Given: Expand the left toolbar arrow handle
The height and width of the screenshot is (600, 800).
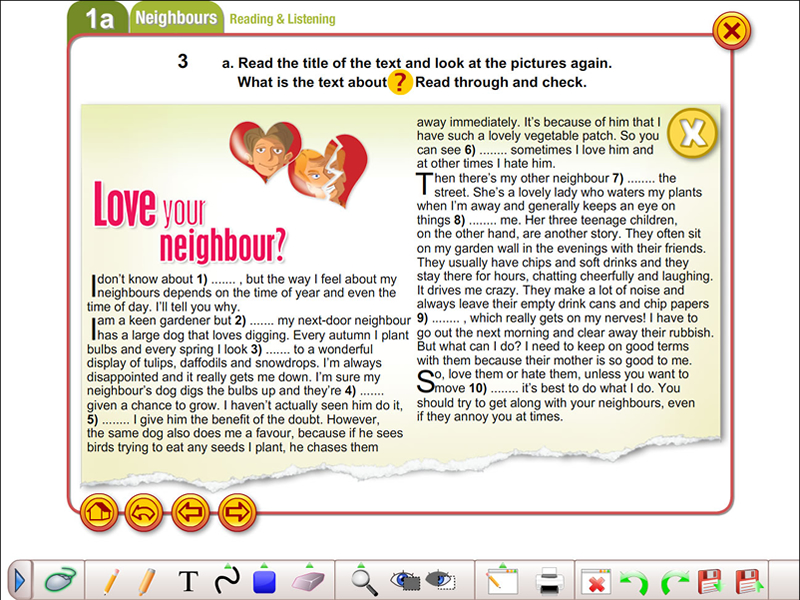Looking at the screenshot, I should [x=19, y=579].
